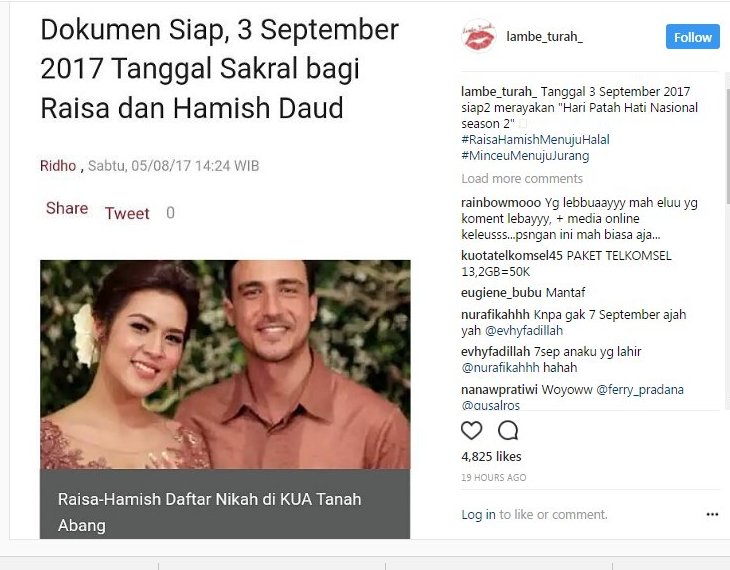Viewport: 730px width, 570px height.
Task: Click the lambe_turah_ lips profile avatar
Action: [478, 36]
